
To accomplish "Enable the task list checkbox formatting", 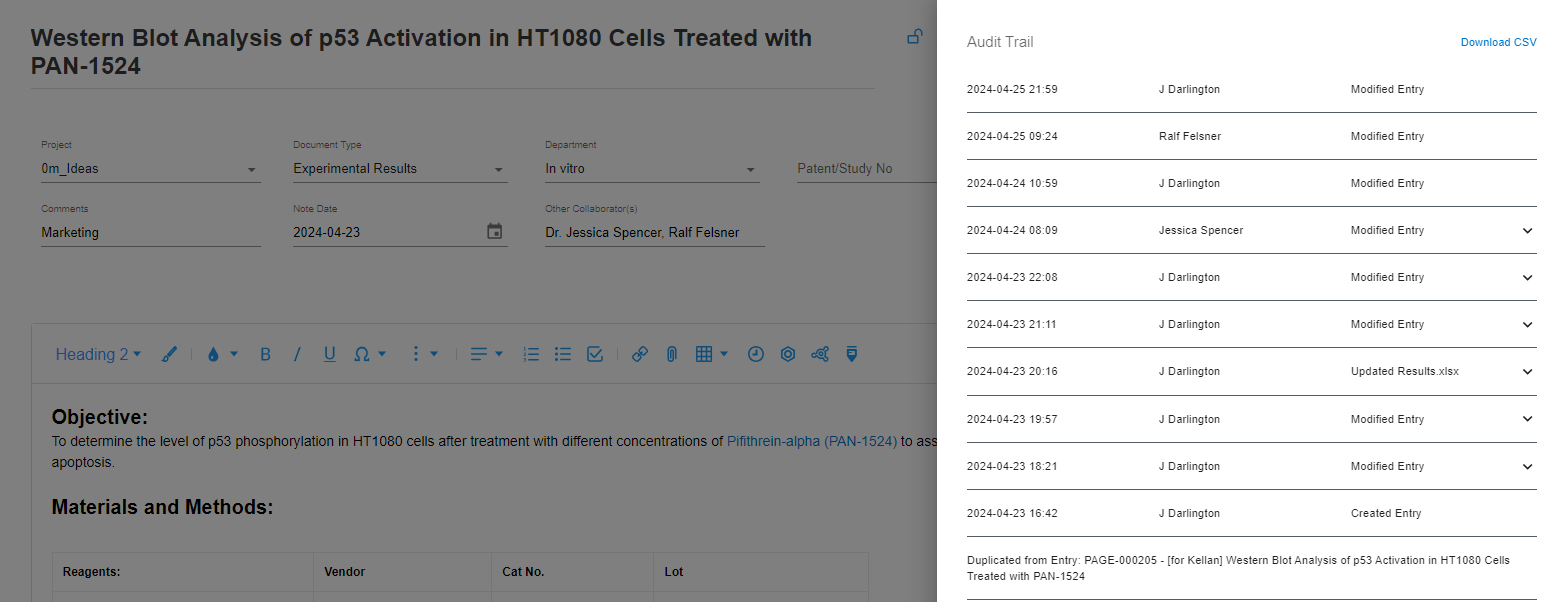I will point(594,353).
